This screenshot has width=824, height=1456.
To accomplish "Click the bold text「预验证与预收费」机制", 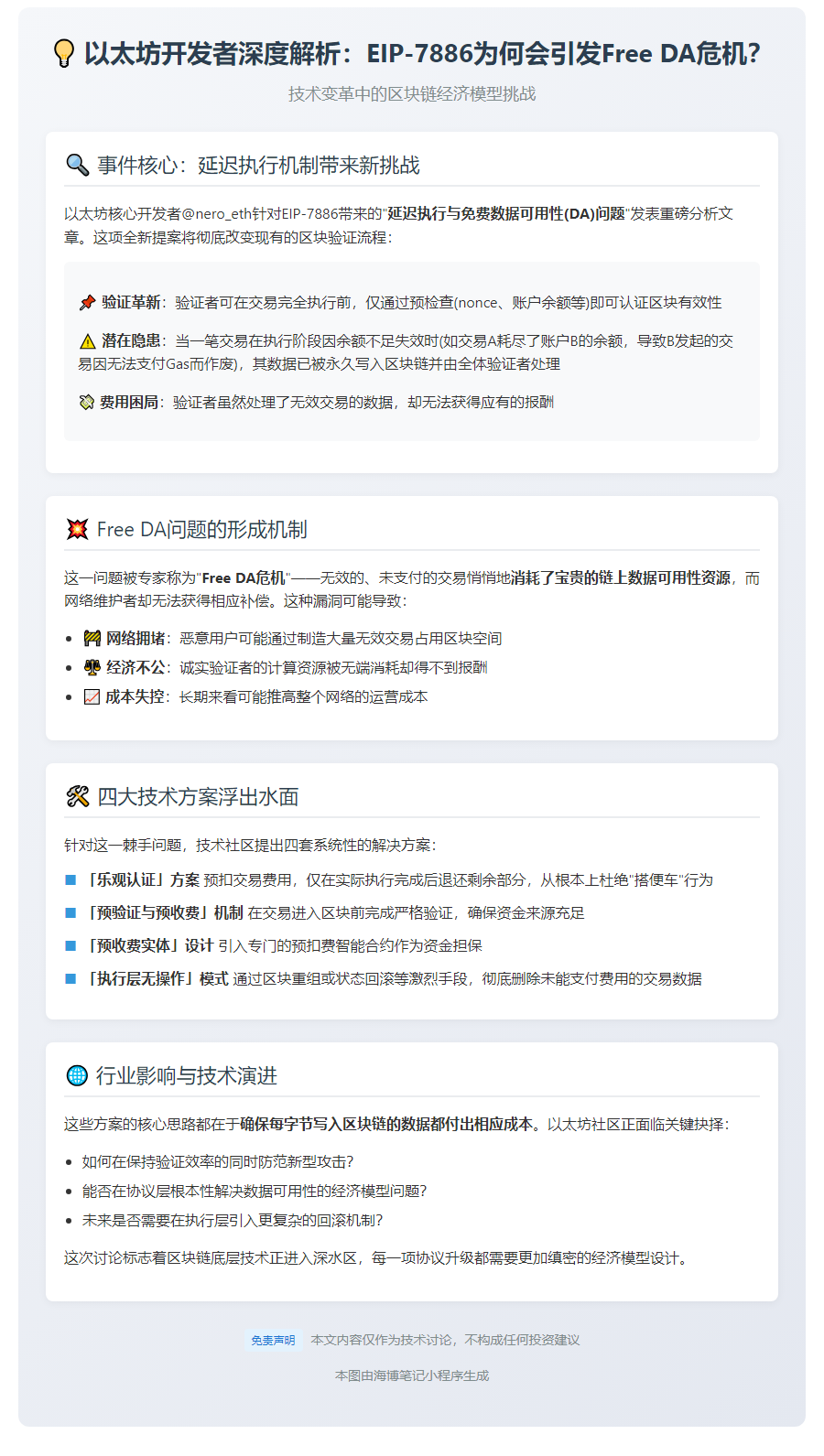I will click(x=163, y=912).
